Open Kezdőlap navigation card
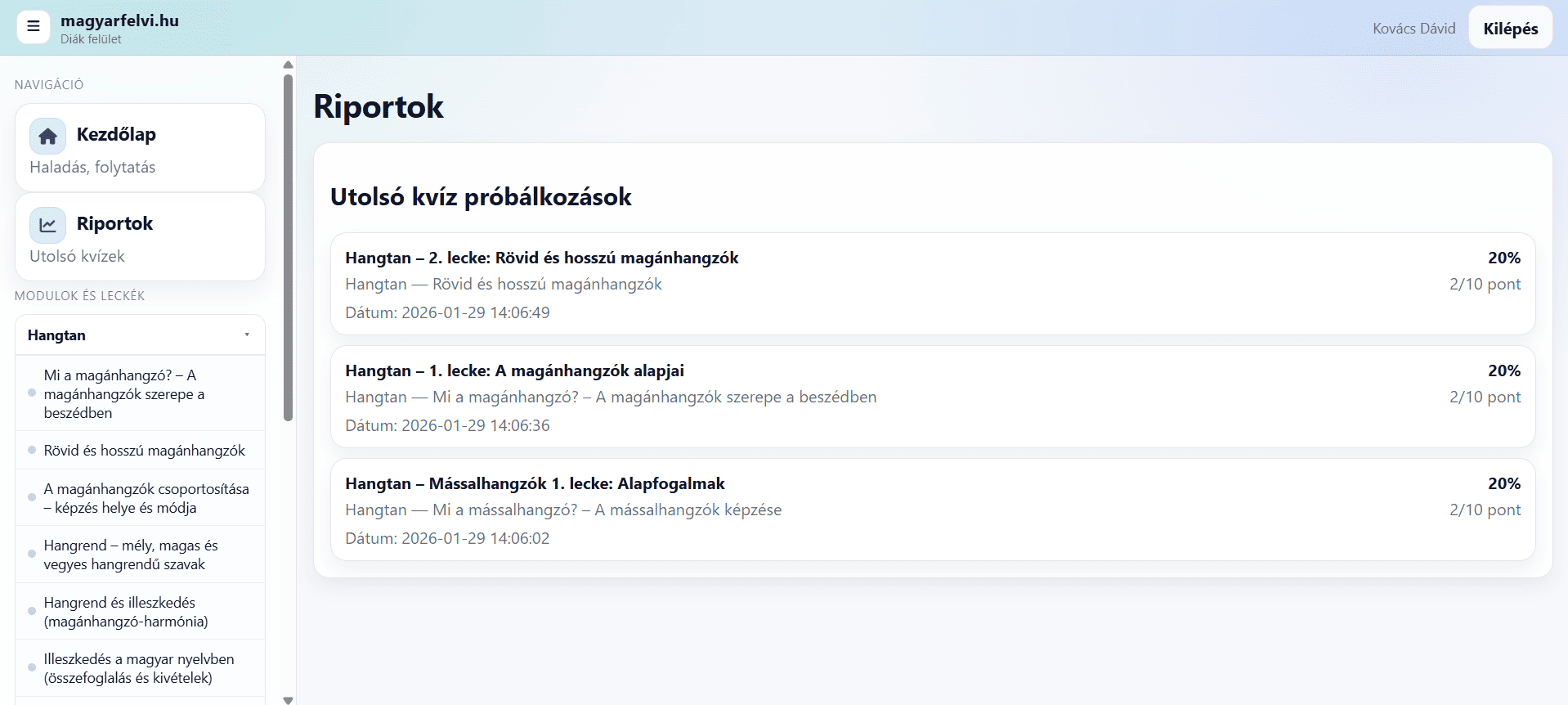Image resolution: width=1568 pixels, height=705 pixels. [x=140, y=148]
